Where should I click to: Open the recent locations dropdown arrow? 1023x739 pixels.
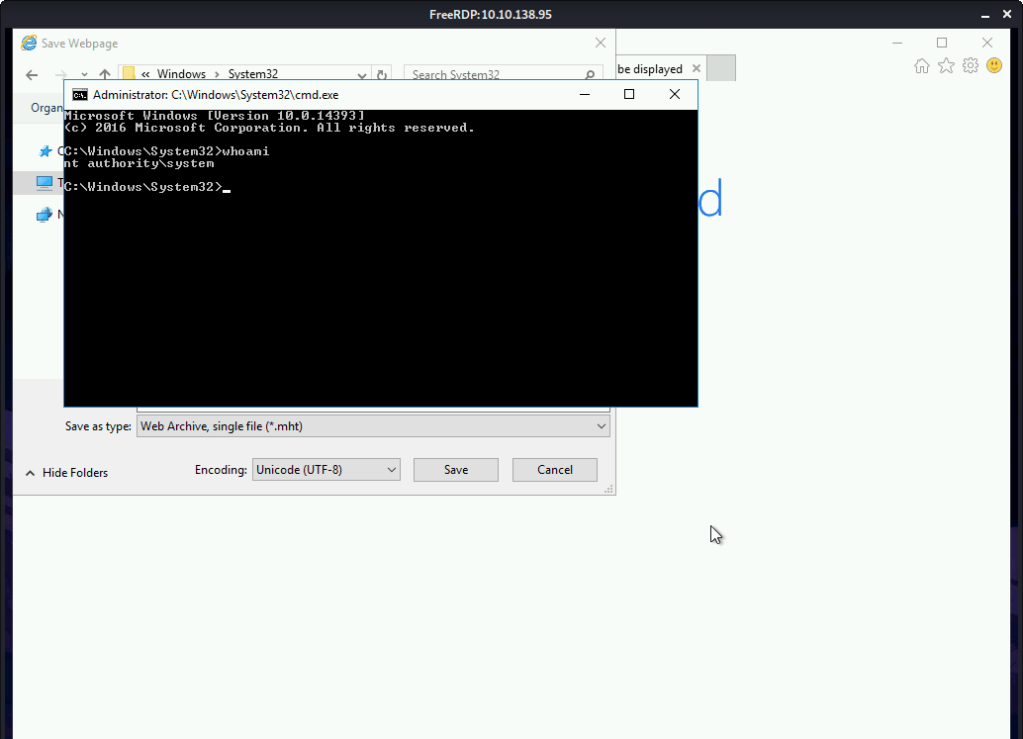pyautogui.click(x=84, y=75)
